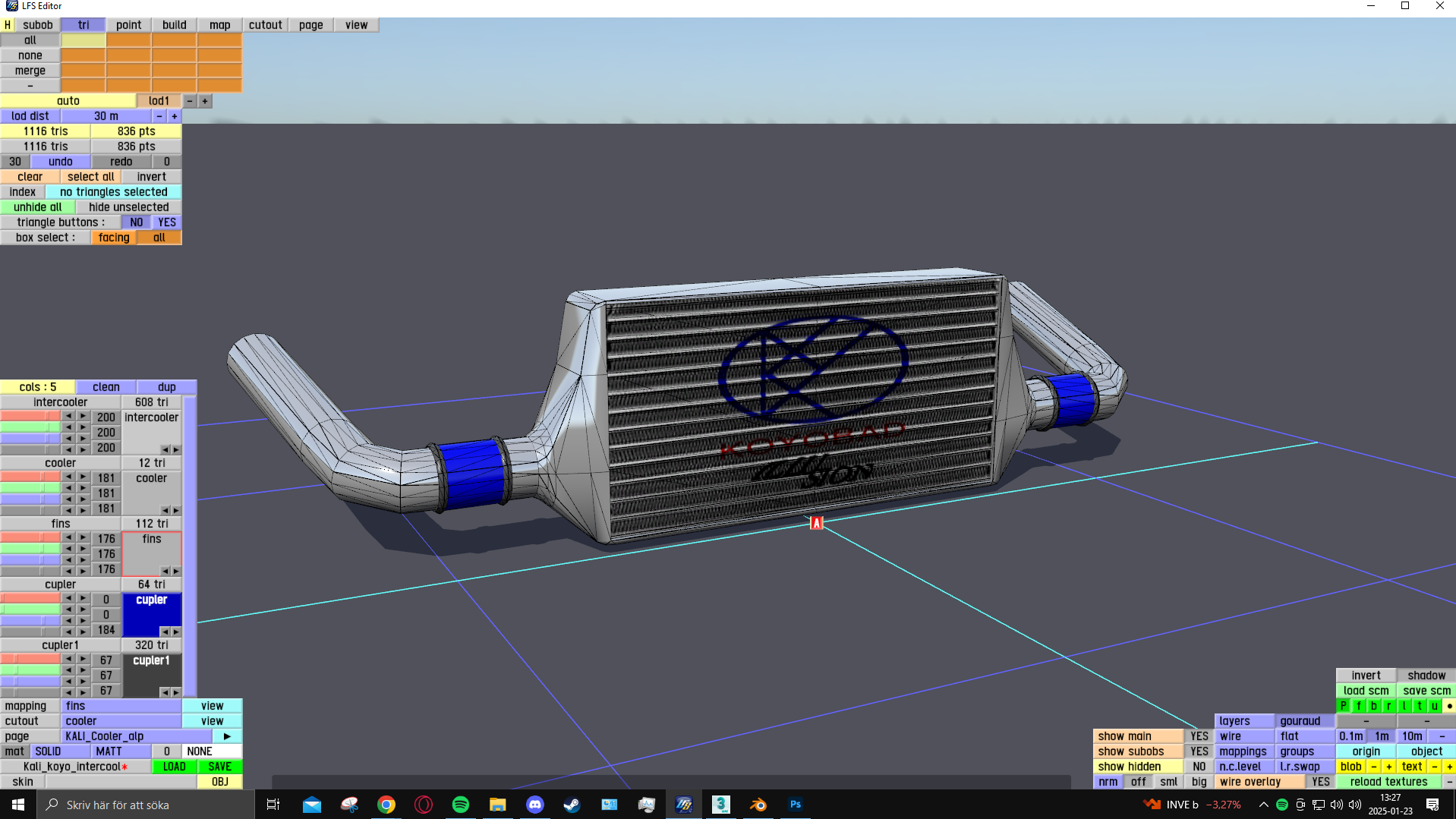Click the H hide-interface button
1456x819 pixels.
pyautogui.click(x=8, y=25)
